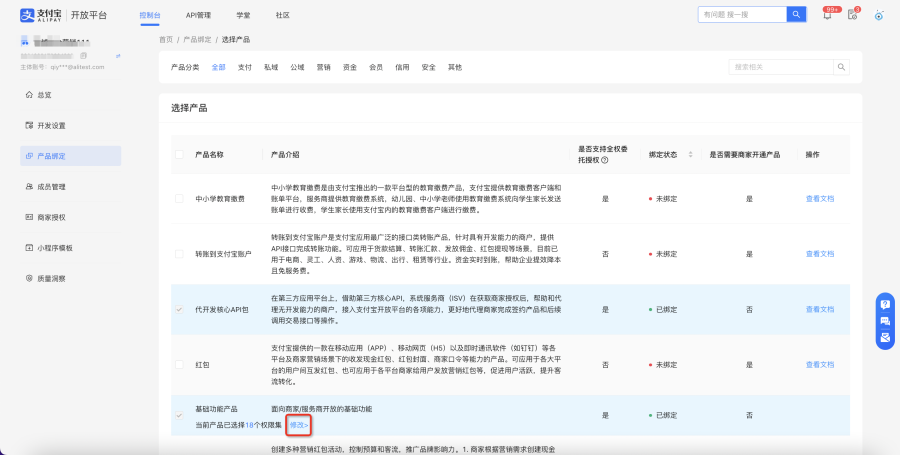The image size is (900, 455).
Task: Filter products by 其他 category
Action: pos(455,67)
